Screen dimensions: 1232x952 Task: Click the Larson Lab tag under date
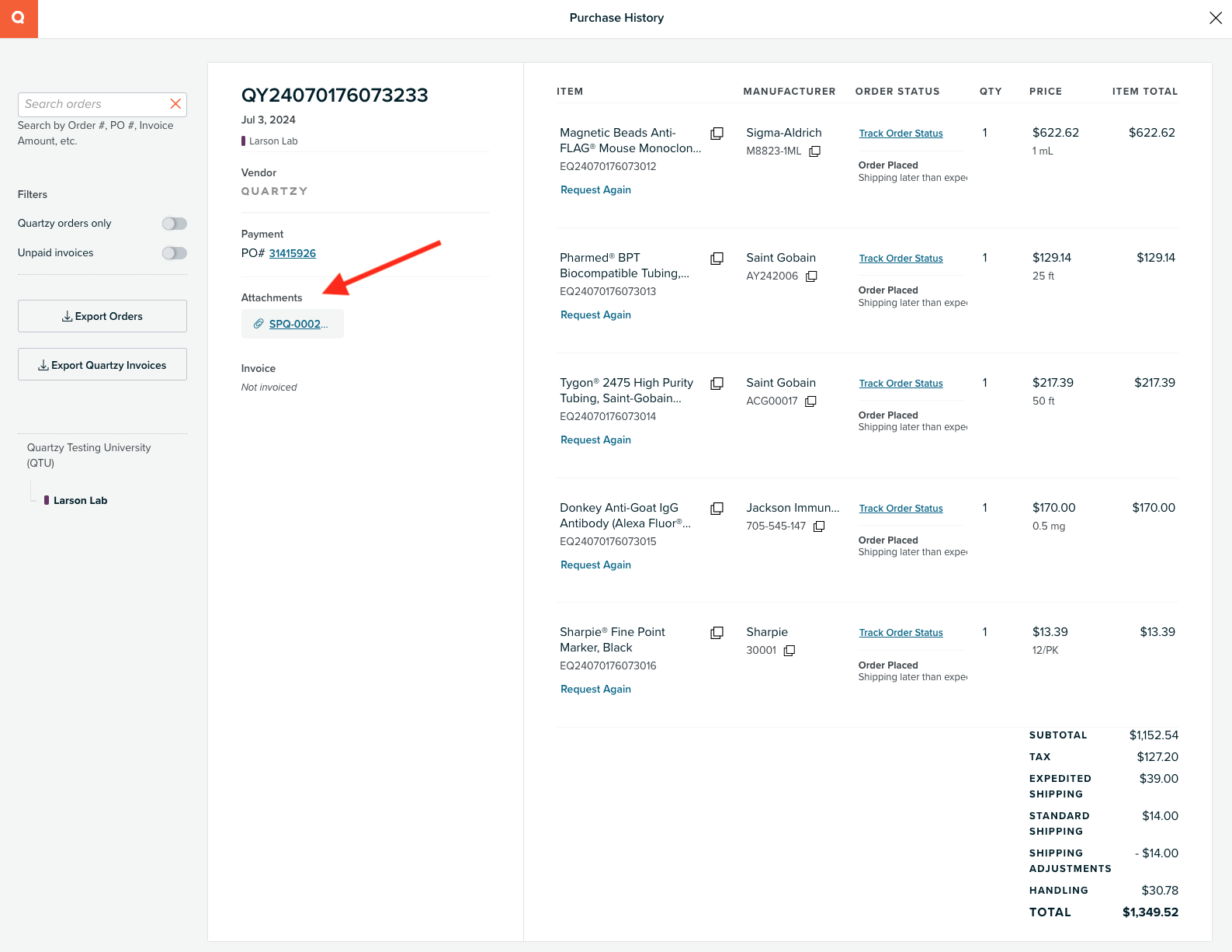click(x=269, y=141)
